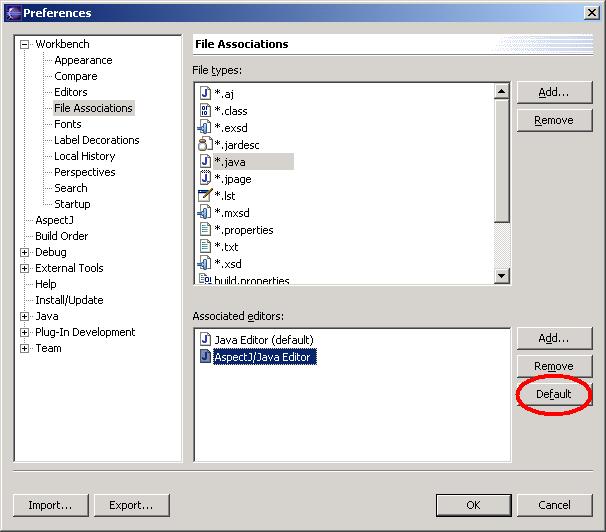Open the Editors preferences page
Image resolution: width=606 pixels, height=532 pixels.
coord(71,92)
